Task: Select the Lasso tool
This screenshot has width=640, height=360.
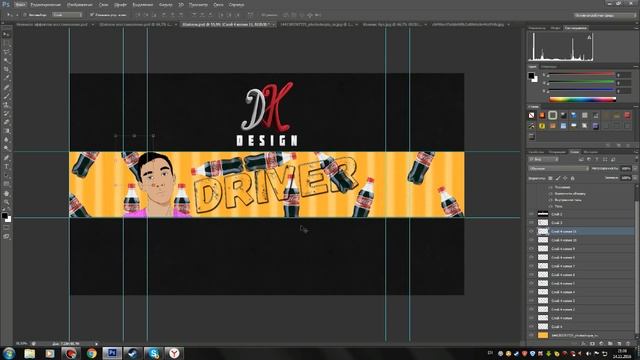Action: tap(7, 52)
